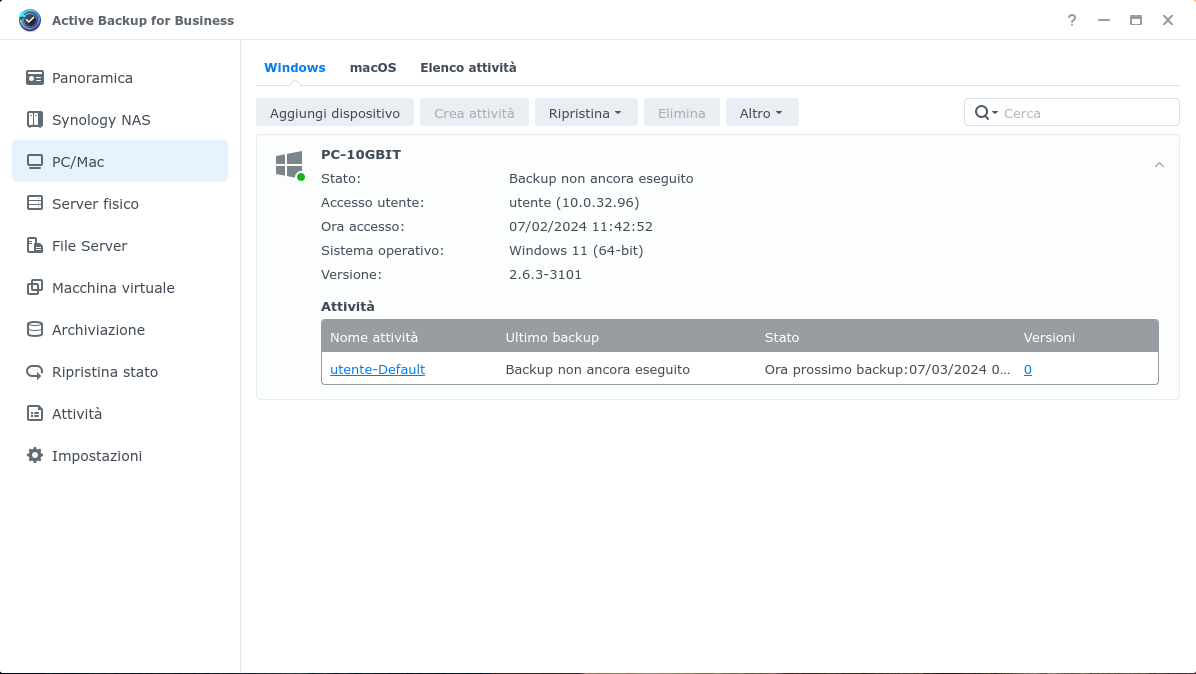This screenshot has height=674, width=1196.
Task: Collapse the PC-10GBIT device details
Action: 1159,165
